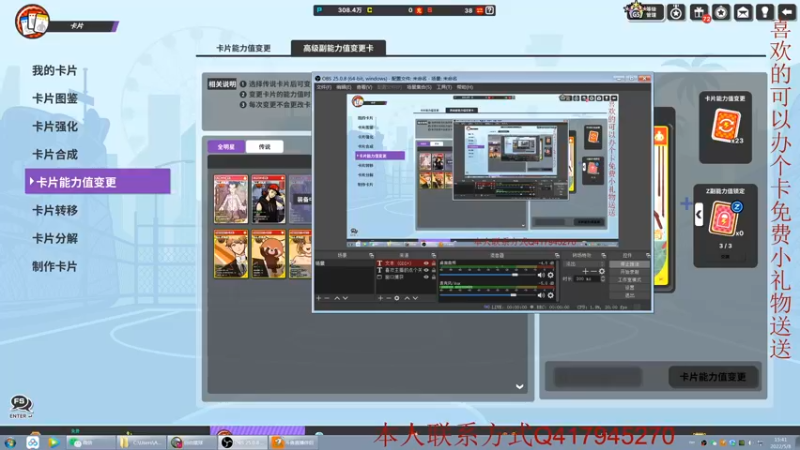800x450 pixels.
Task: Open source properties gear in OBS sources panel
Action: (396, 298)
